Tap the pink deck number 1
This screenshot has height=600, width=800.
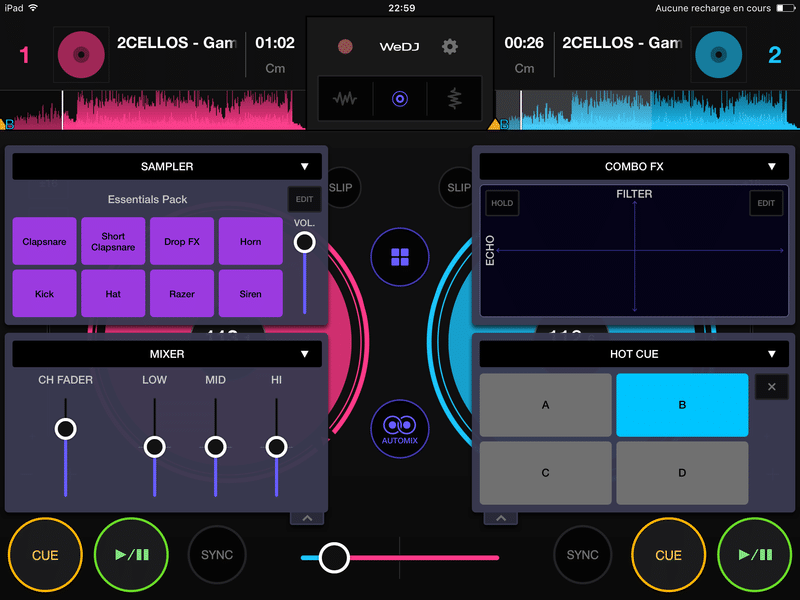(x=24, y=55)
